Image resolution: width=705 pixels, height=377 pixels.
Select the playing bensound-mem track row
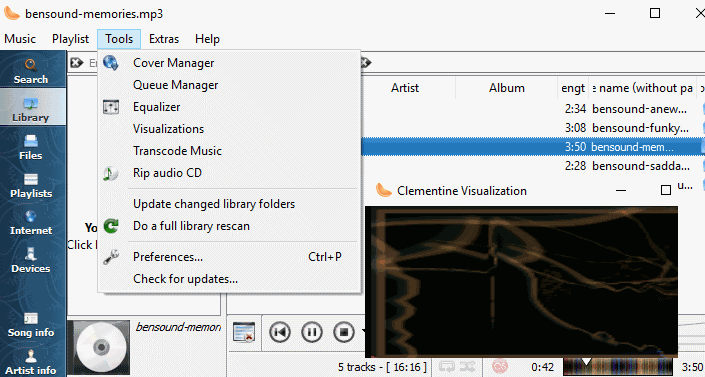(x=533, y=147)
